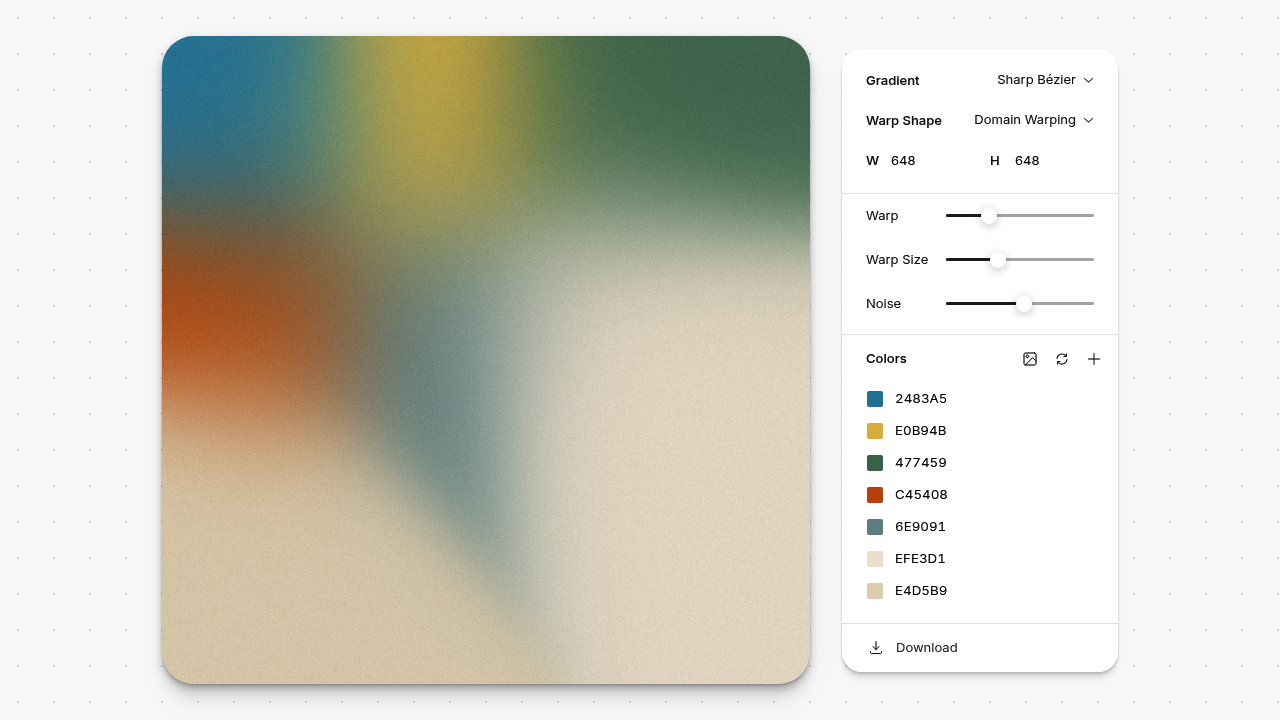This screenshot has height=720, width=1280.
Task: Click the Warp Size slider handle
Action: (997, 260)
